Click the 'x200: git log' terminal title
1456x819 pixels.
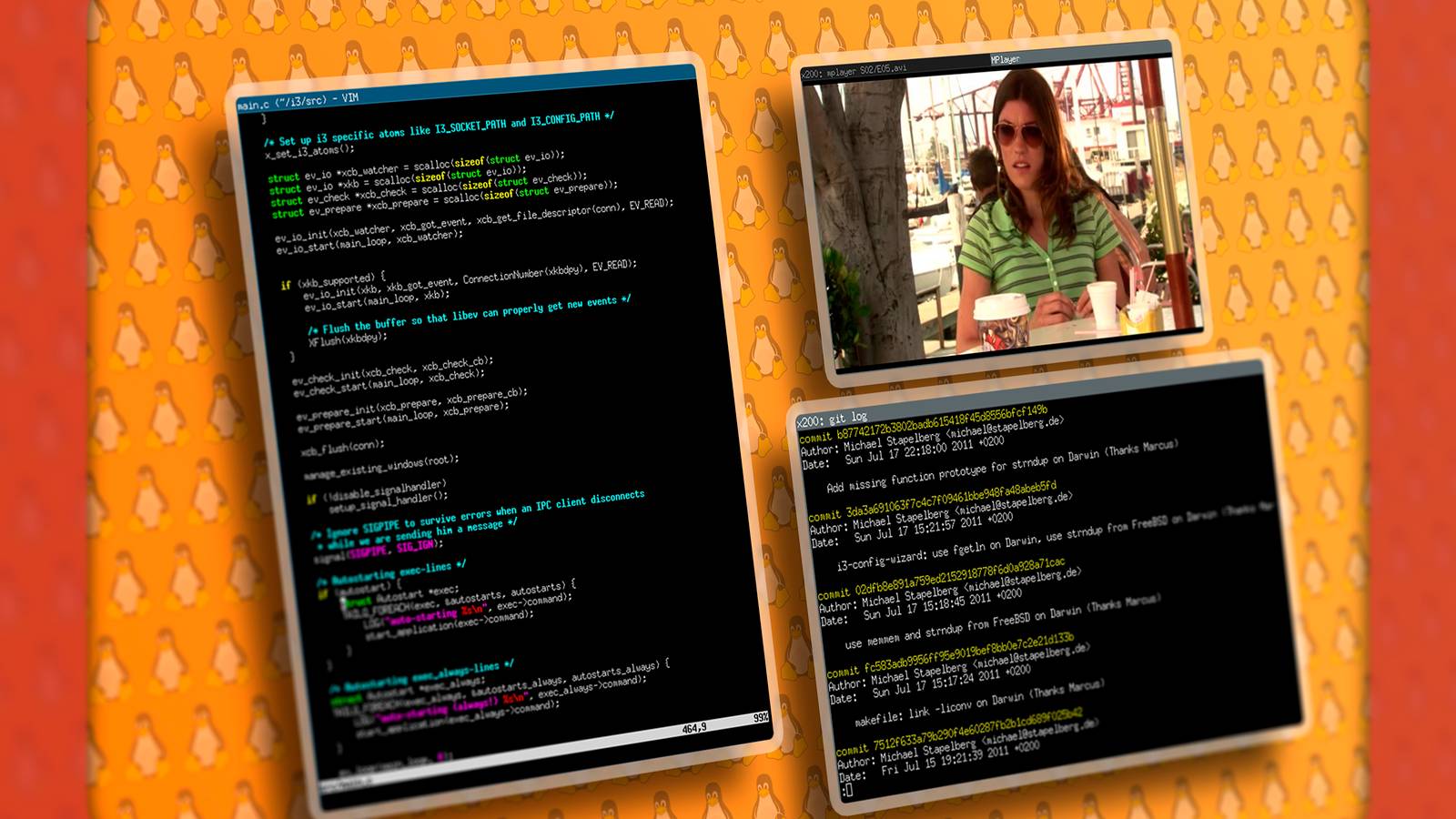(832, 420)
